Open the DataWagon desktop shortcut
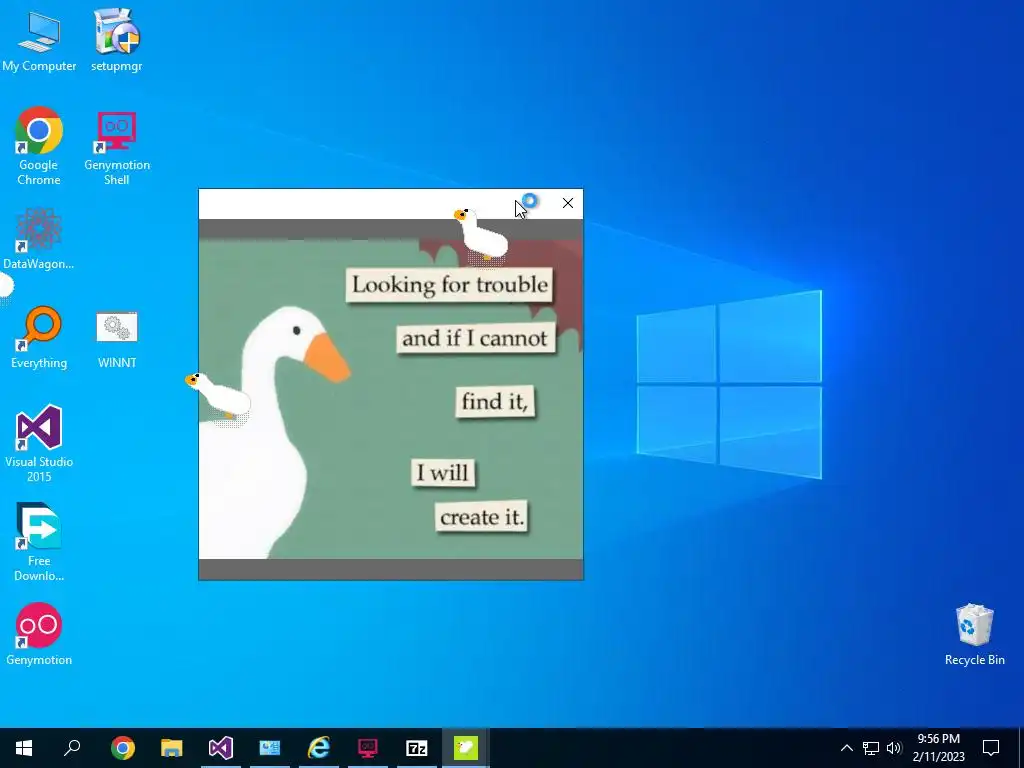 click(39, 238)
